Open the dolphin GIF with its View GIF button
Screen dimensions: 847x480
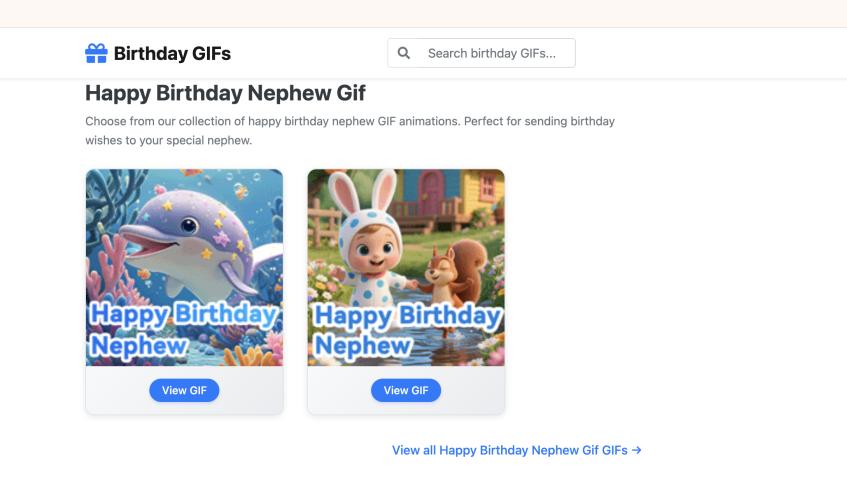184,390
